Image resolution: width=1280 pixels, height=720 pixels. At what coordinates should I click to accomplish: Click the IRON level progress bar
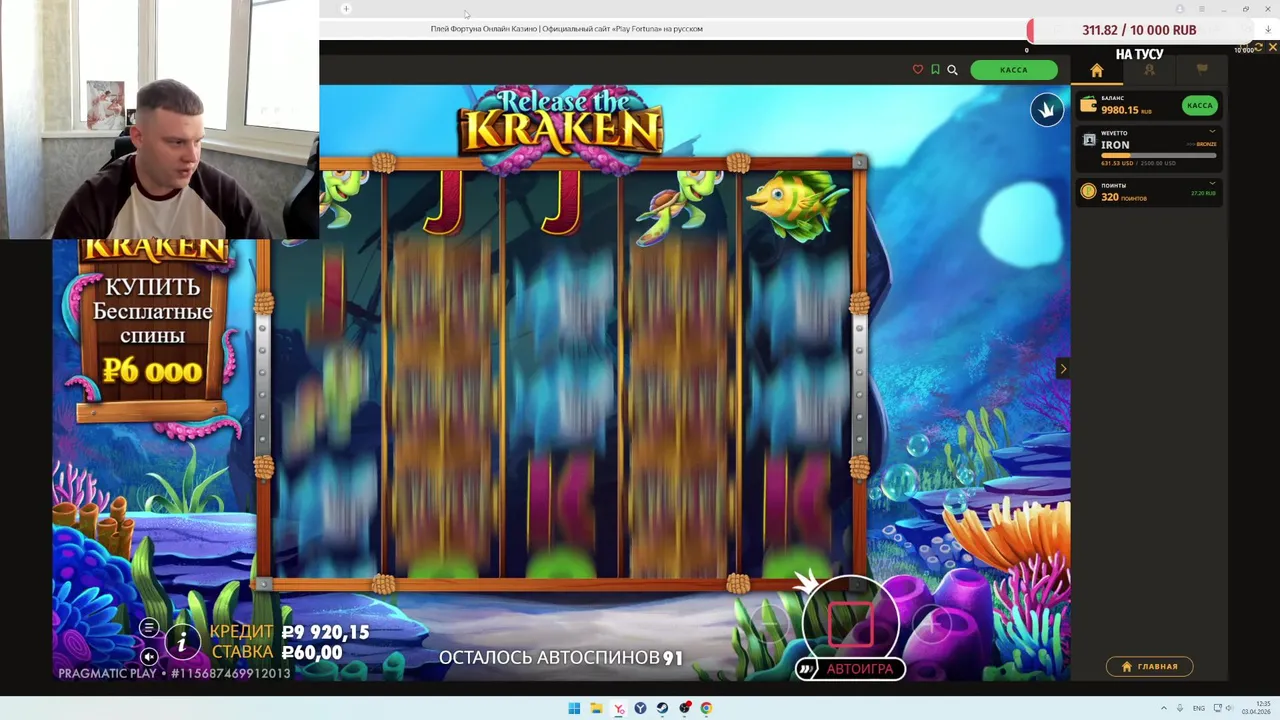tap(1158, 155)
